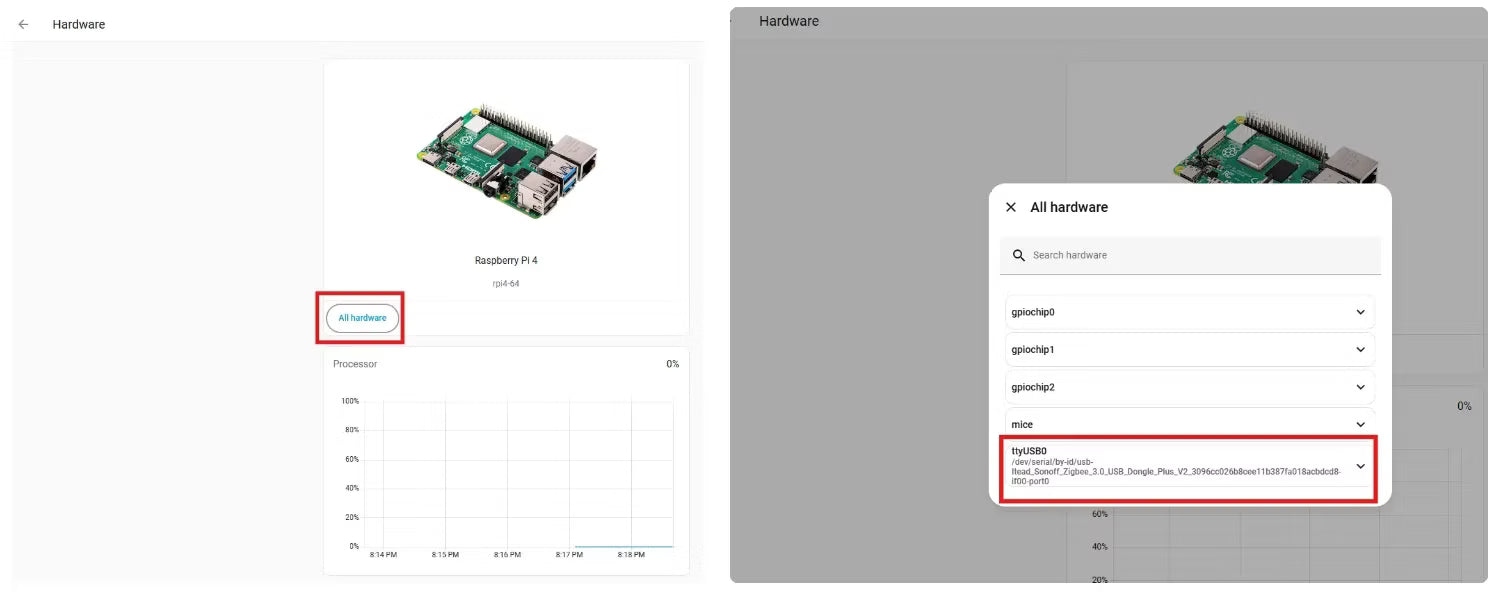1493x596 pixels.
Task: Click the Raspberry Pi 4 board image
Action: click(507, 160)
